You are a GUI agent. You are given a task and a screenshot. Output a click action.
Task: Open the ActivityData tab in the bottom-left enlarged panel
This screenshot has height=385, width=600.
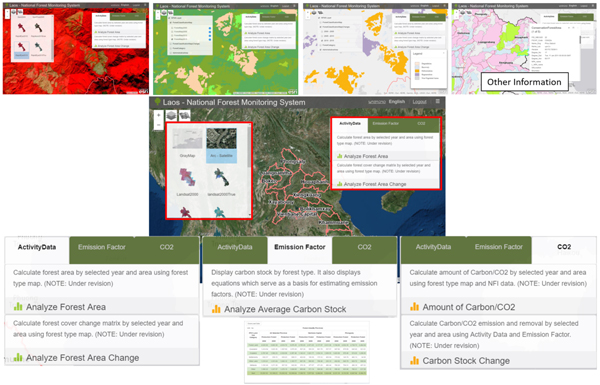tap(37, 247)
